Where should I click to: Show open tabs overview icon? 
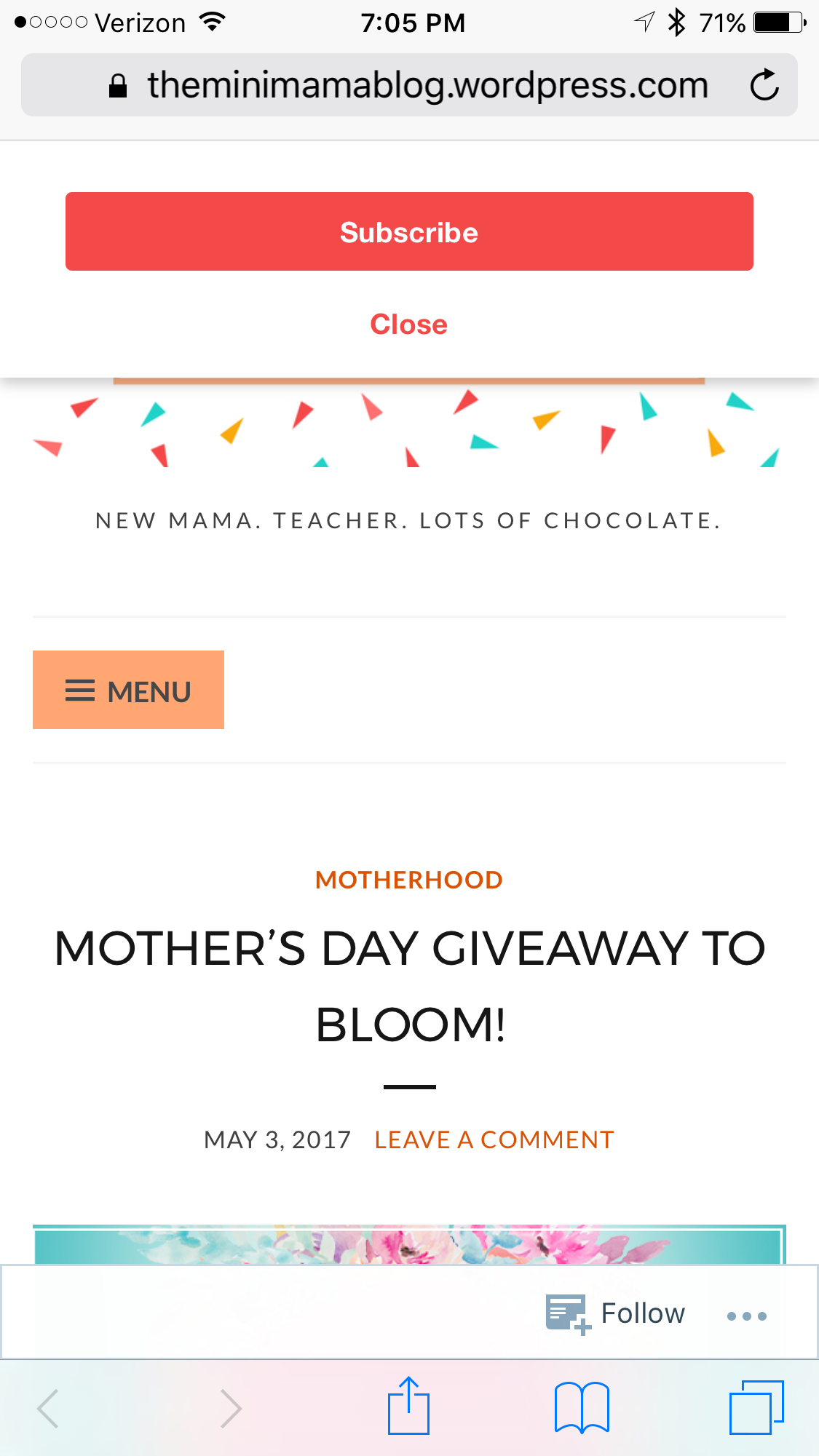click(x=756, y=1407)
